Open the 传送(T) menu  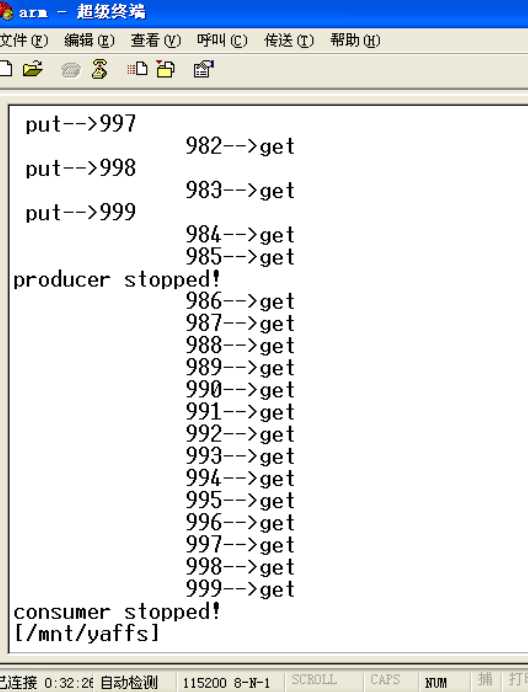[289, 41]
